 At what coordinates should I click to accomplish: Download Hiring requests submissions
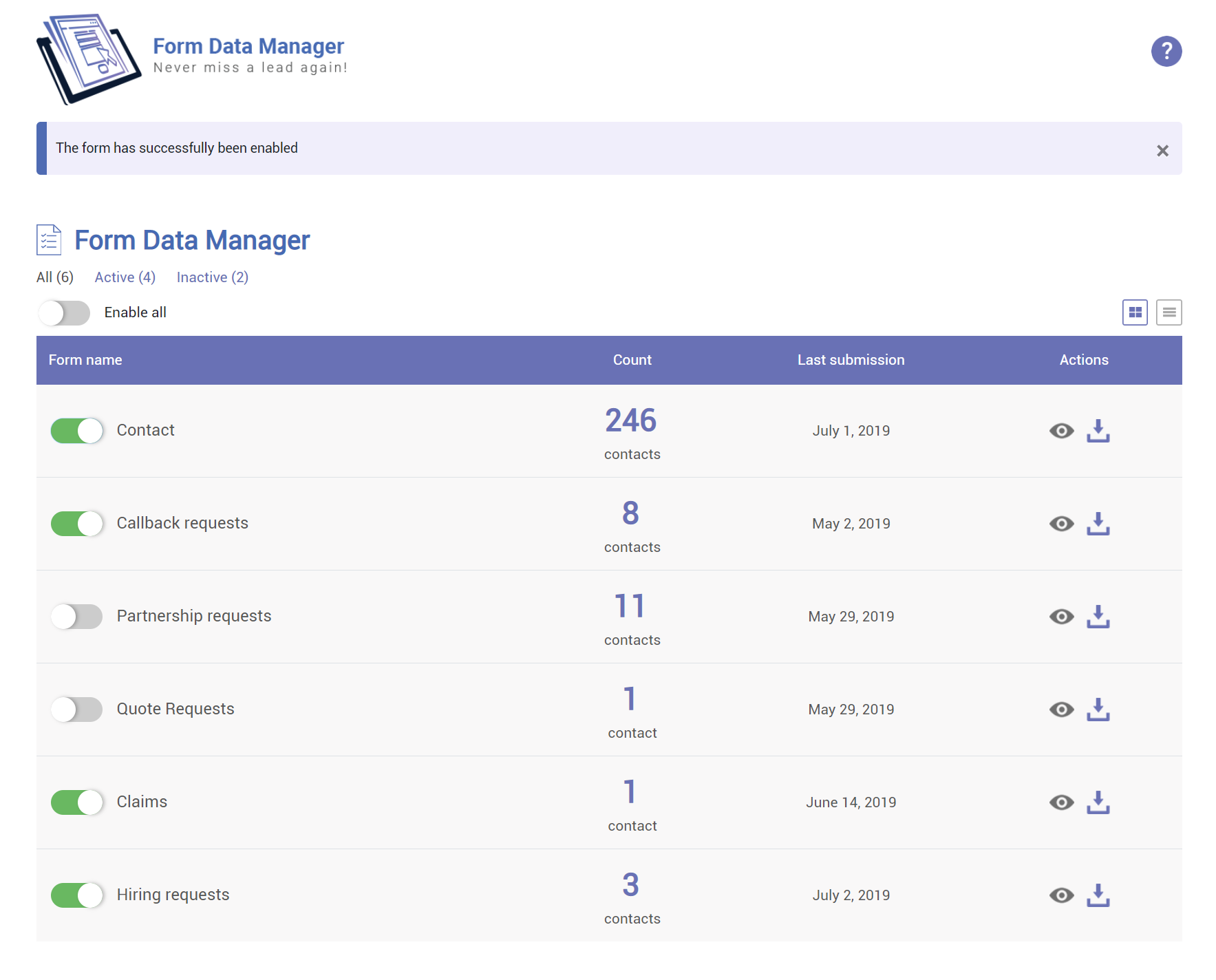[x=1098, y=895]
